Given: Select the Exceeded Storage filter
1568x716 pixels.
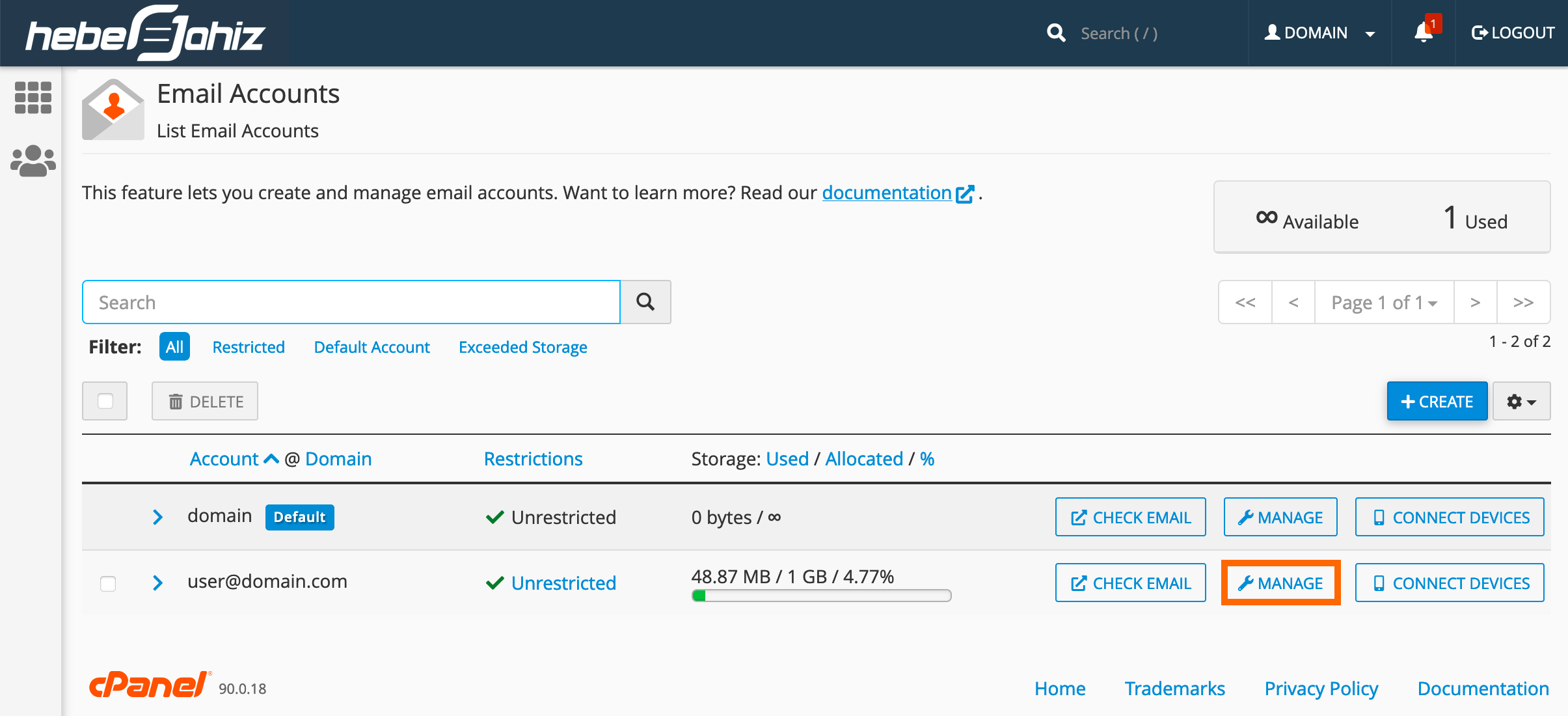Looking at the screenshot, I should pyautogui.click(x=523, y=347).
